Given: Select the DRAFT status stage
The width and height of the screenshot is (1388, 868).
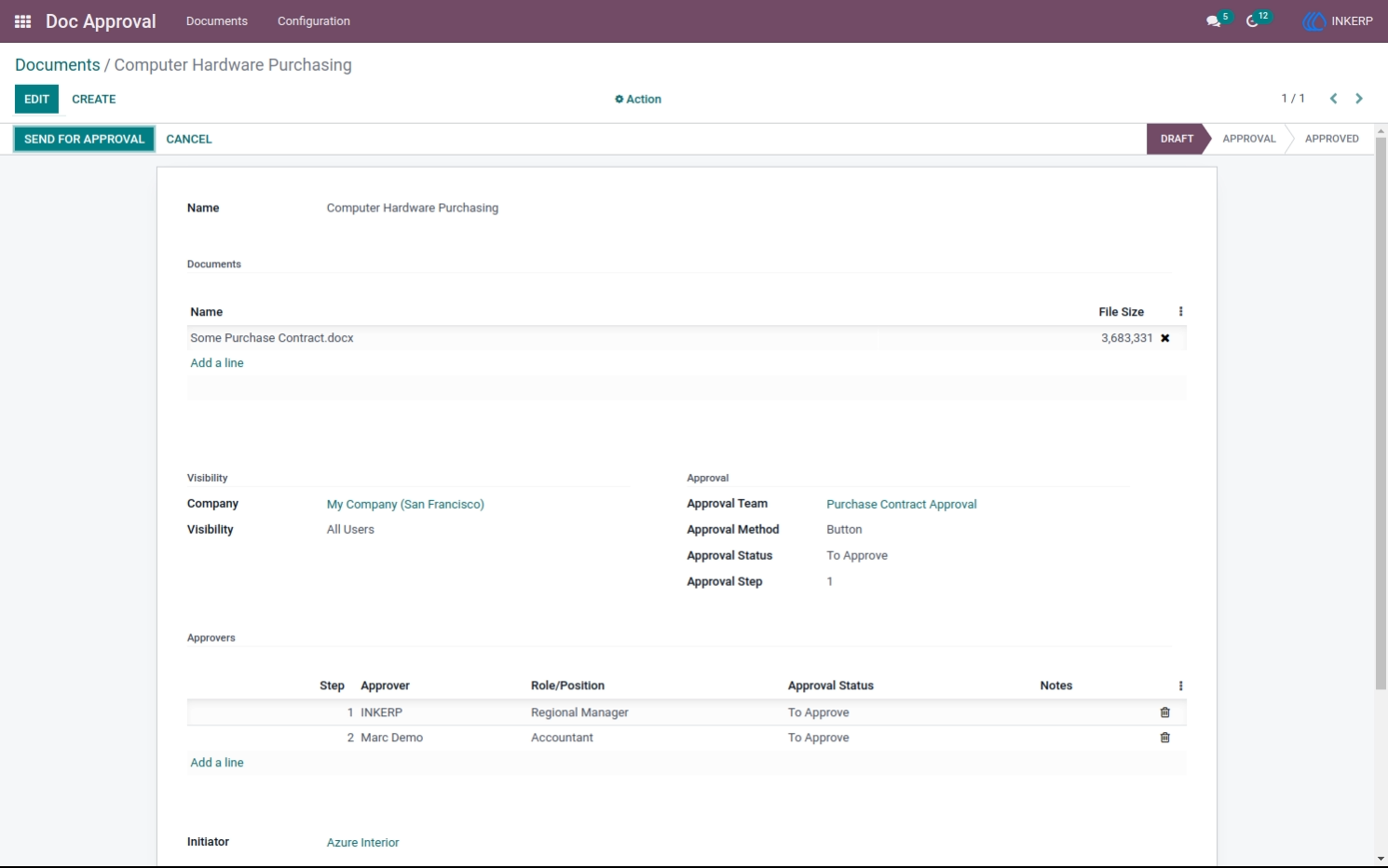Looking at the screenshot, I should tap(1177, 139).
